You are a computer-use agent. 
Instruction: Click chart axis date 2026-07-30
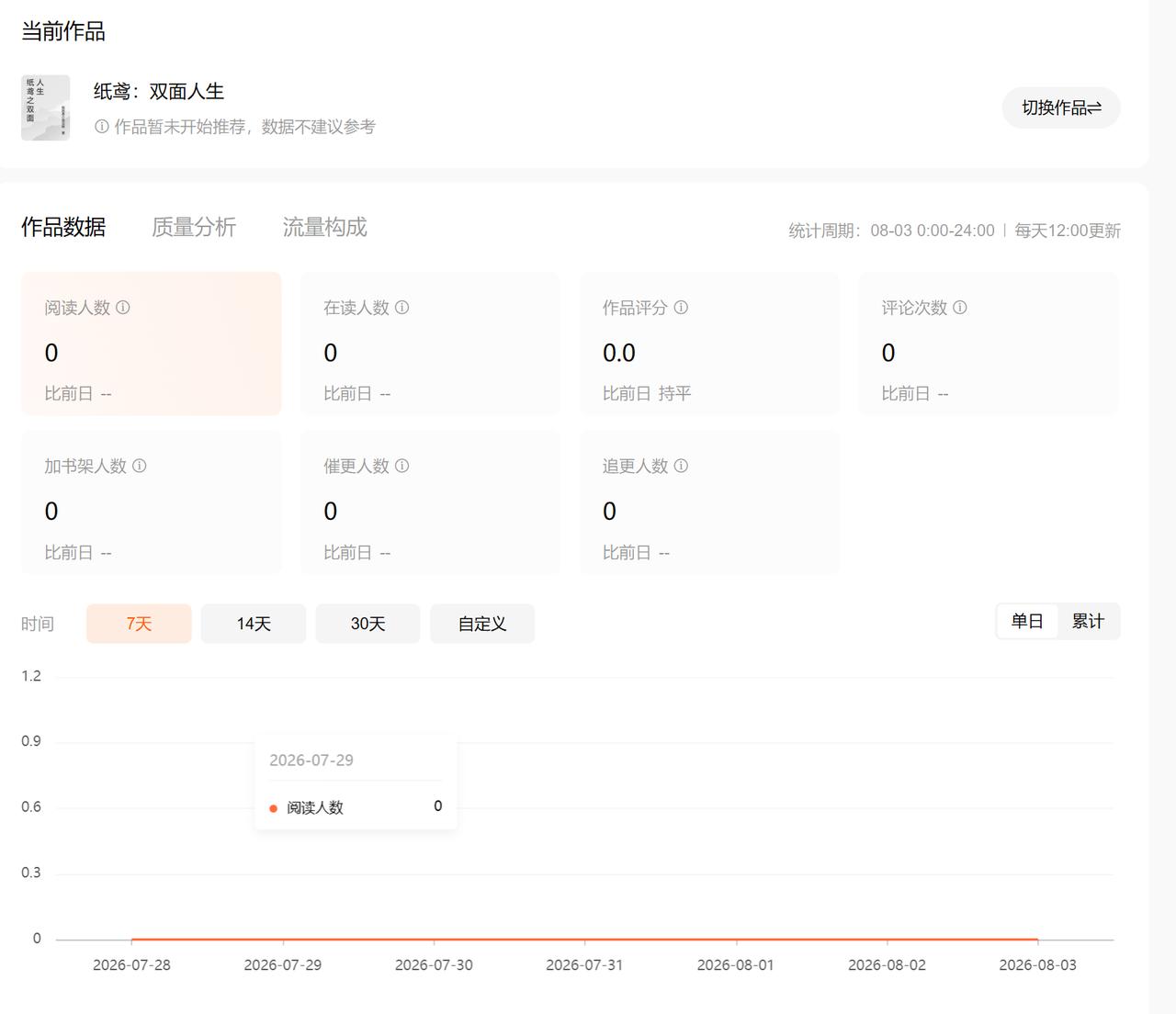434,965
